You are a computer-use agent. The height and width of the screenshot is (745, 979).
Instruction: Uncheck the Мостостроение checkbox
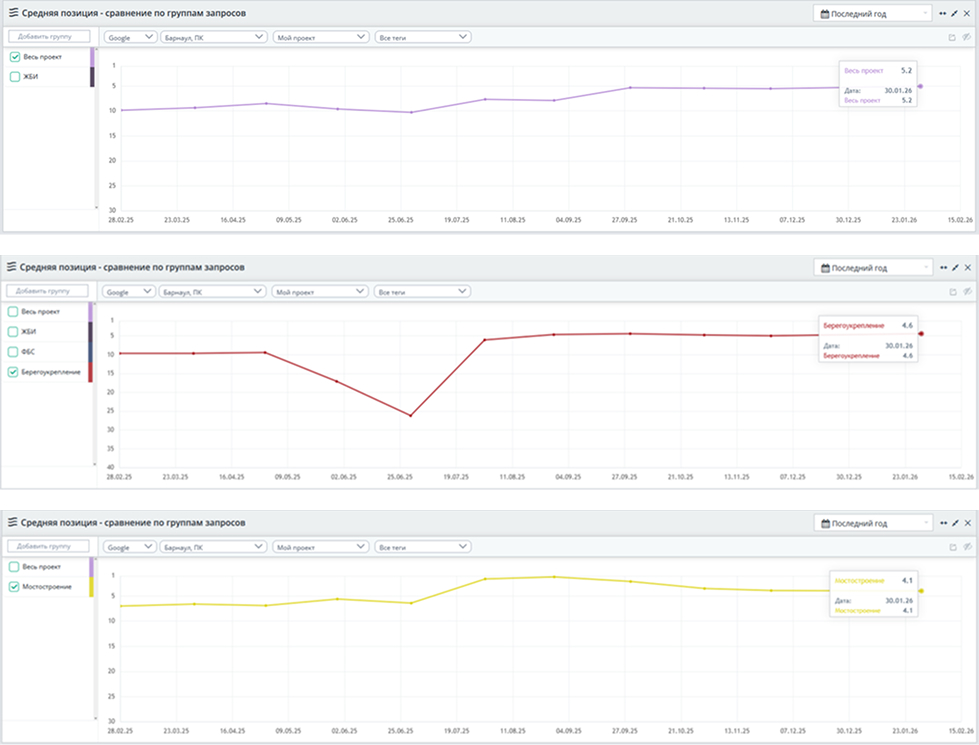[14, 586]
